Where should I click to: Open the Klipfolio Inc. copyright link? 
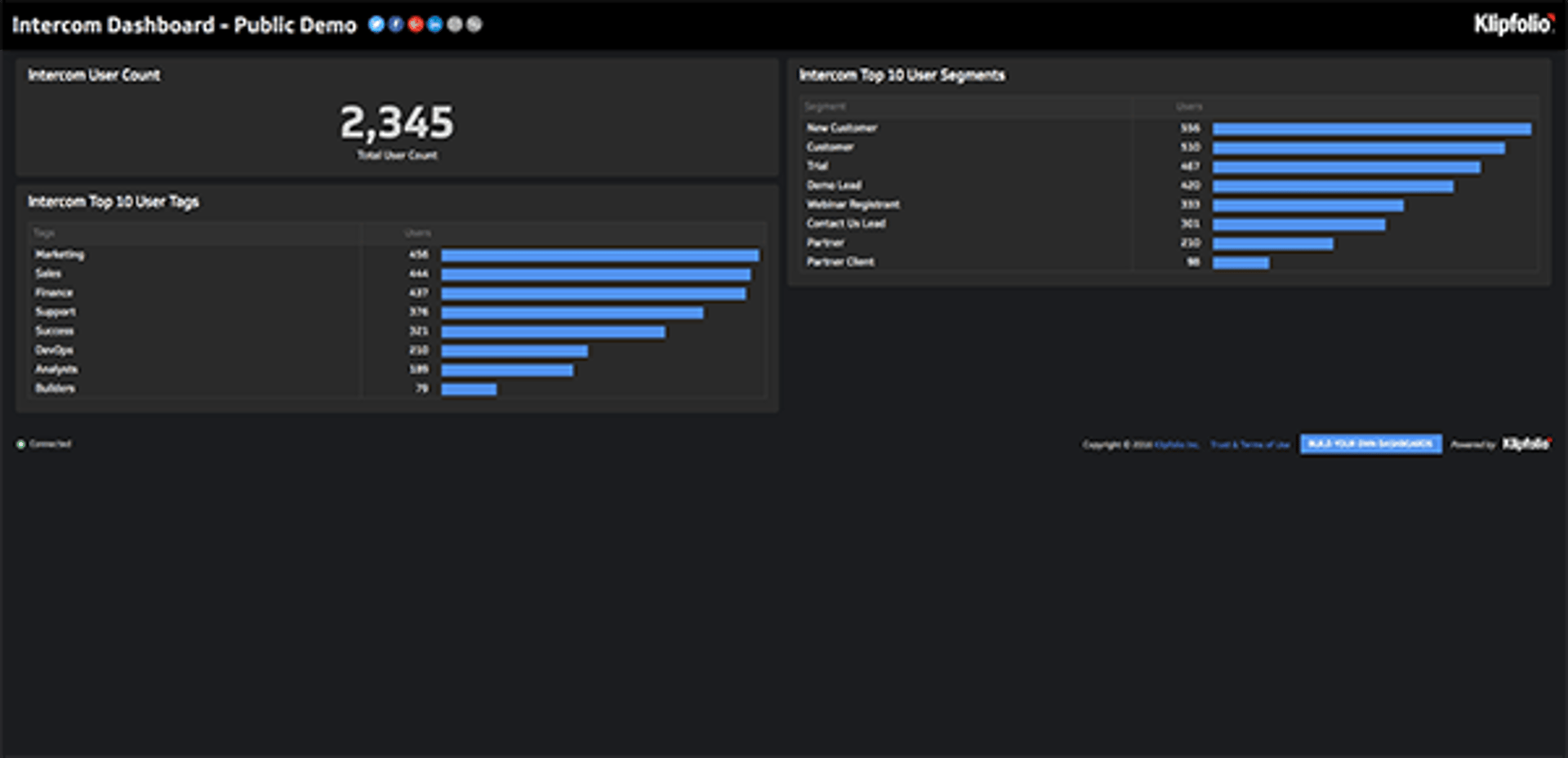click(x=1176, y=445)
